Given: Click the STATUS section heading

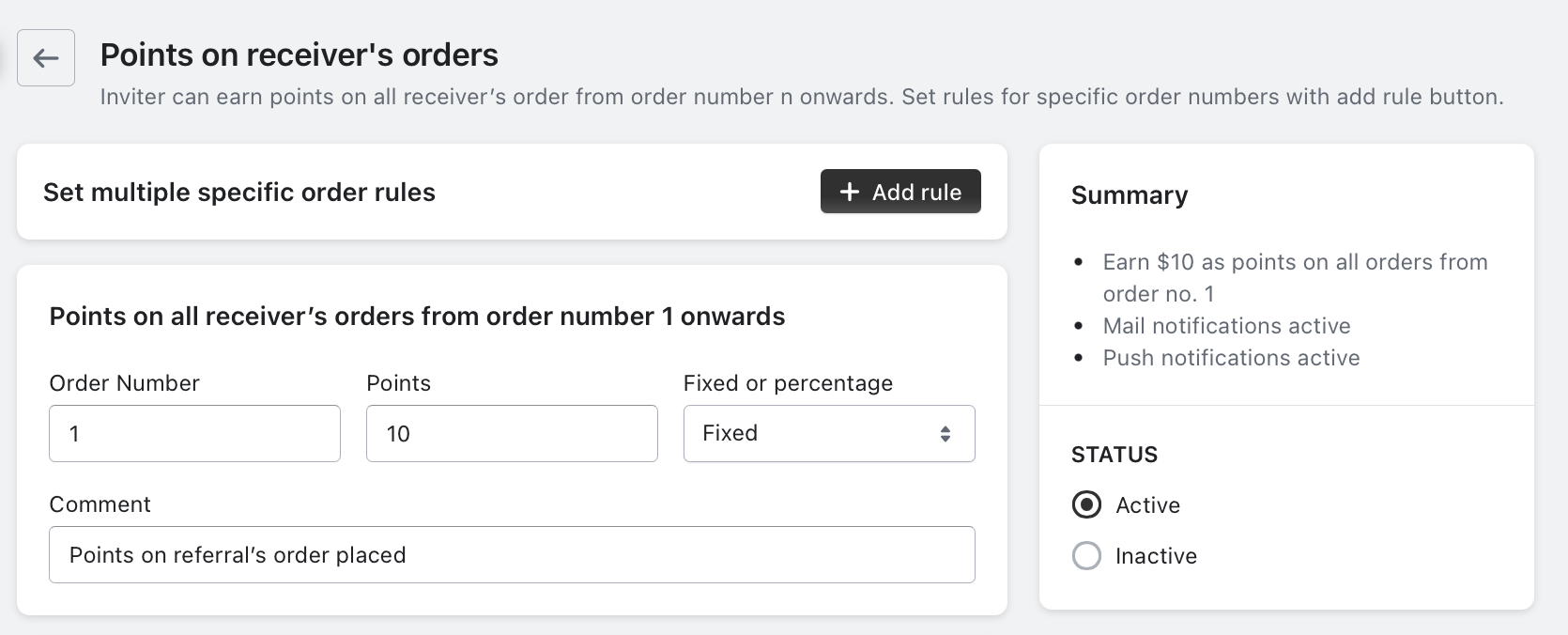Looking at the screenshot, I should 1115,455.
